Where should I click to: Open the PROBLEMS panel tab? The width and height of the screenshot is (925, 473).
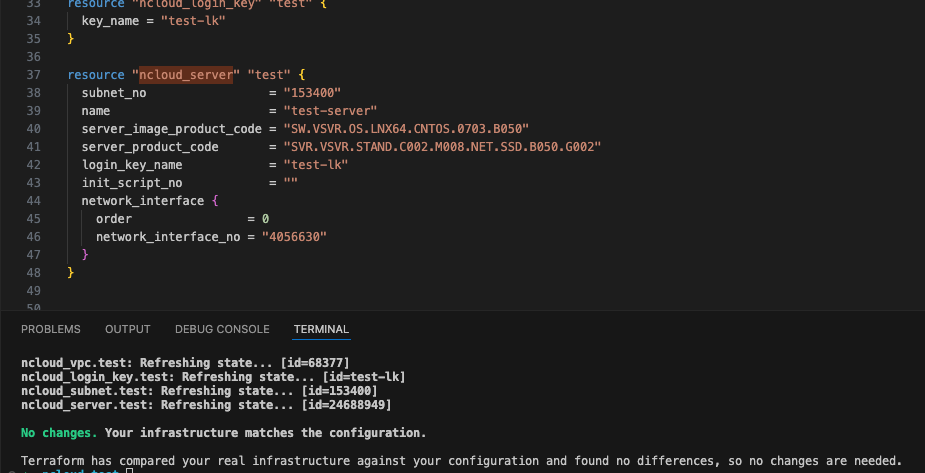(51, 329)
